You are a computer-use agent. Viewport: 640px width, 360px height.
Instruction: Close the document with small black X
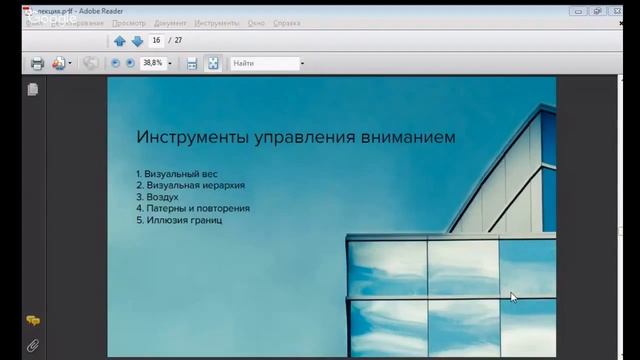(x=621, y=24)
